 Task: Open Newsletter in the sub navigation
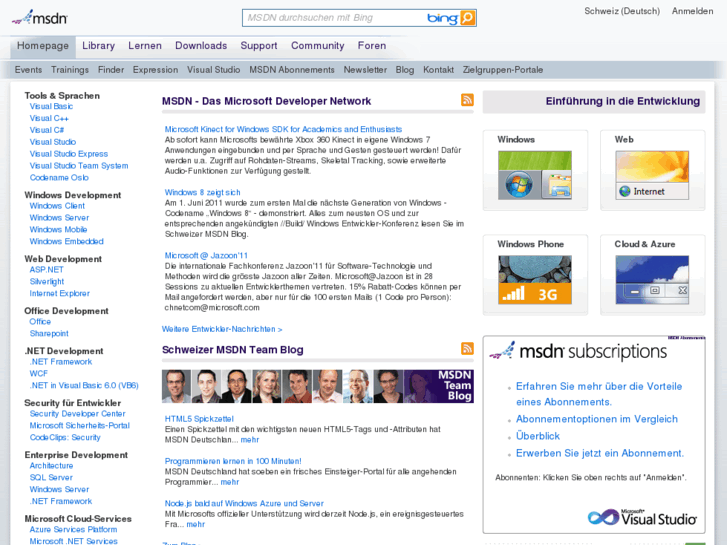click(365, 70)
